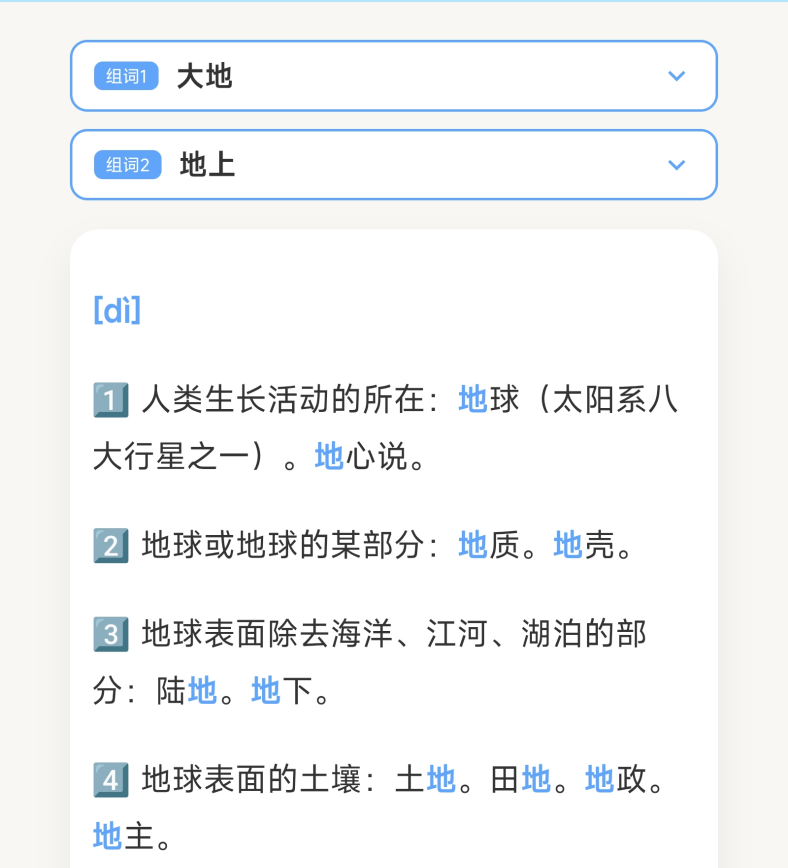Open the 地上 word card
788x868 pixels.
tap(394, 164)
